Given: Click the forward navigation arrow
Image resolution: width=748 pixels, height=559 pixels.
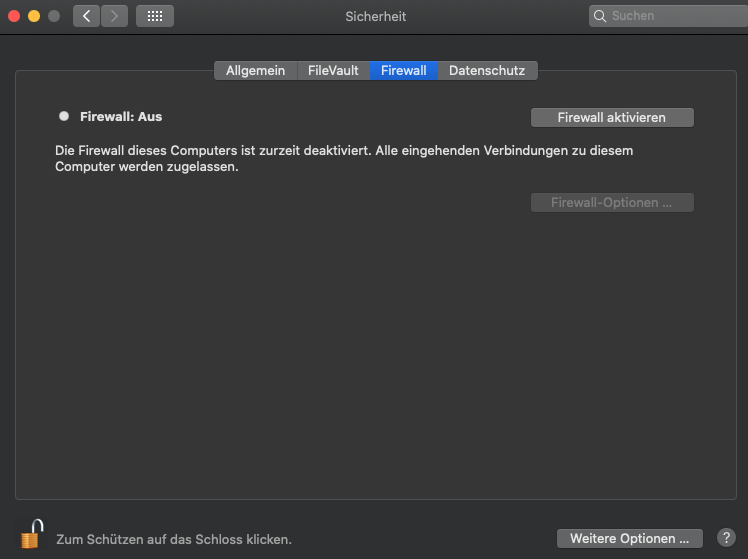Looking at the screenshot, I should click(114, 16).
